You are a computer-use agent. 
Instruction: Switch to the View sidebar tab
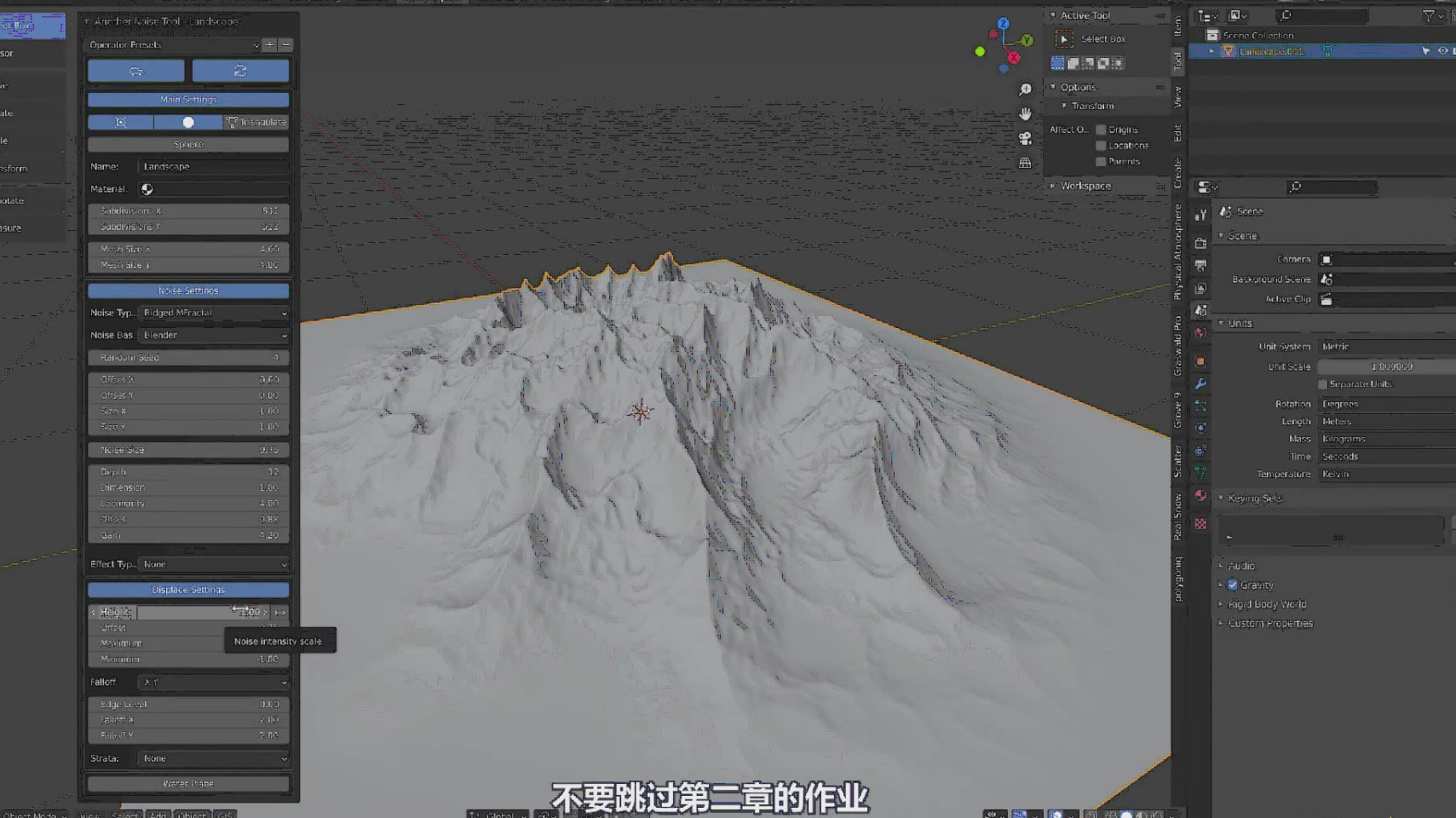pyautogui.click(x=1178, y=96)
